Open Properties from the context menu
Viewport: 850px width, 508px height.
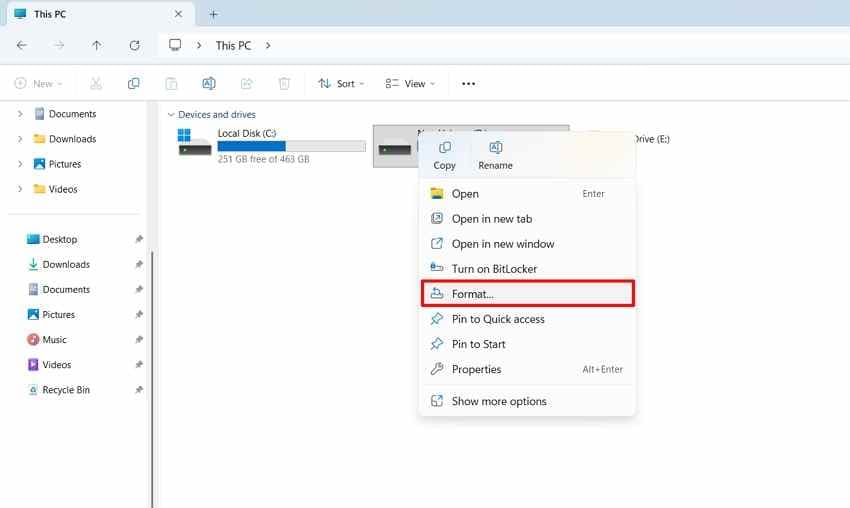[527, 369]
